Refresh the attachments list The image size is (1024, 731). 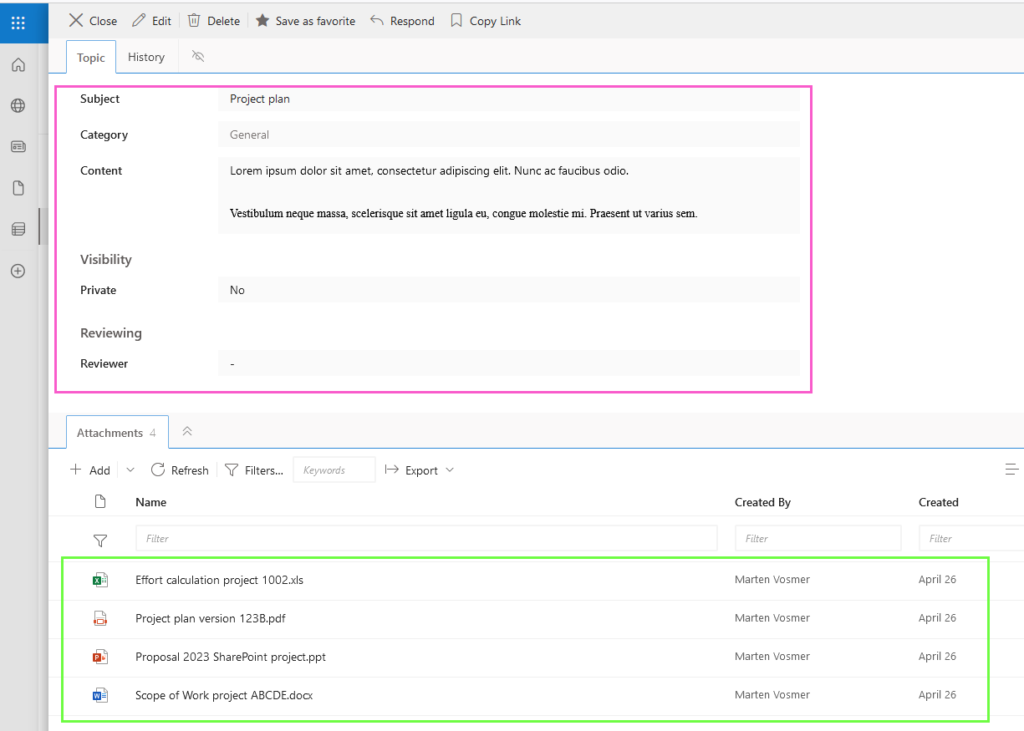coord(180,469)
